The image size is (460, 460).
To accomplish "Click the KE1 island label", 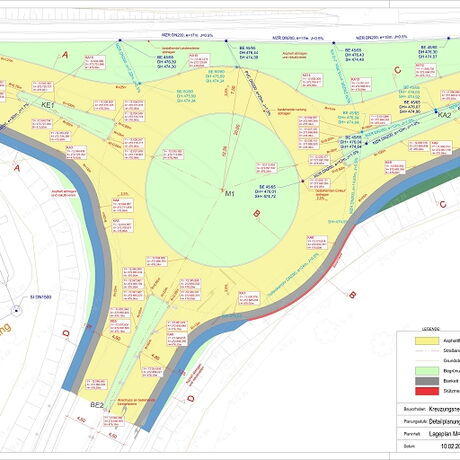I will 47,105.
